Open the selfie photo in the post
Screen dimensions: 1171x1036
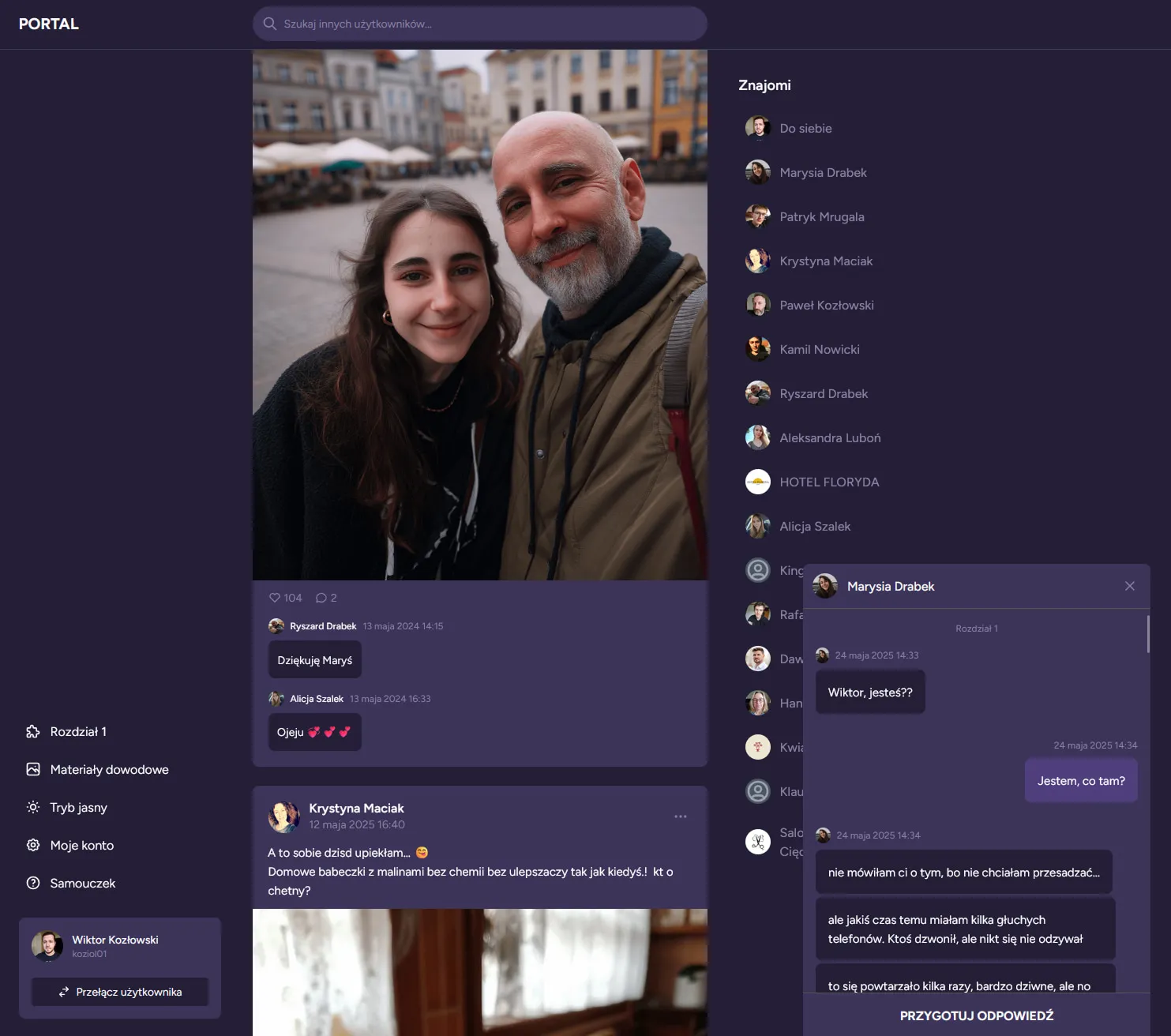[x=479, y=316]
